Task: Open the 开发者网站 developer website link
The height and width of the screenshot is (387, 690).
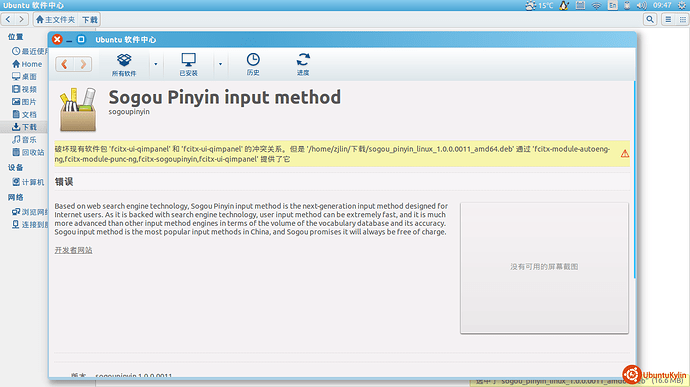Action: click(x=73, y=250)
